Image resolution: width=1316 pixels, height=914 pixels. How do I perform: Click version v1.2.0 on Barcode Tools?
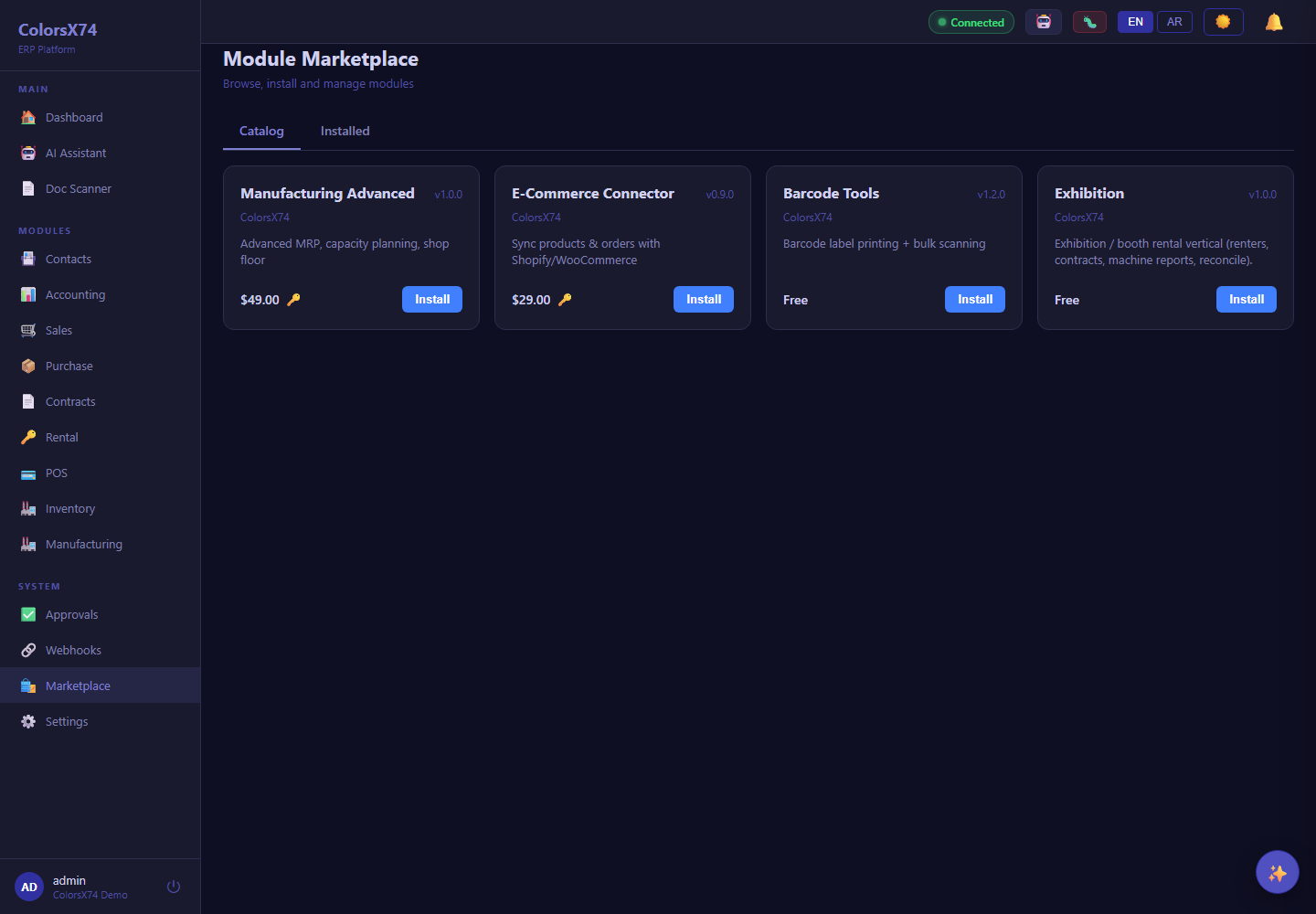click(x=991, y=195)
